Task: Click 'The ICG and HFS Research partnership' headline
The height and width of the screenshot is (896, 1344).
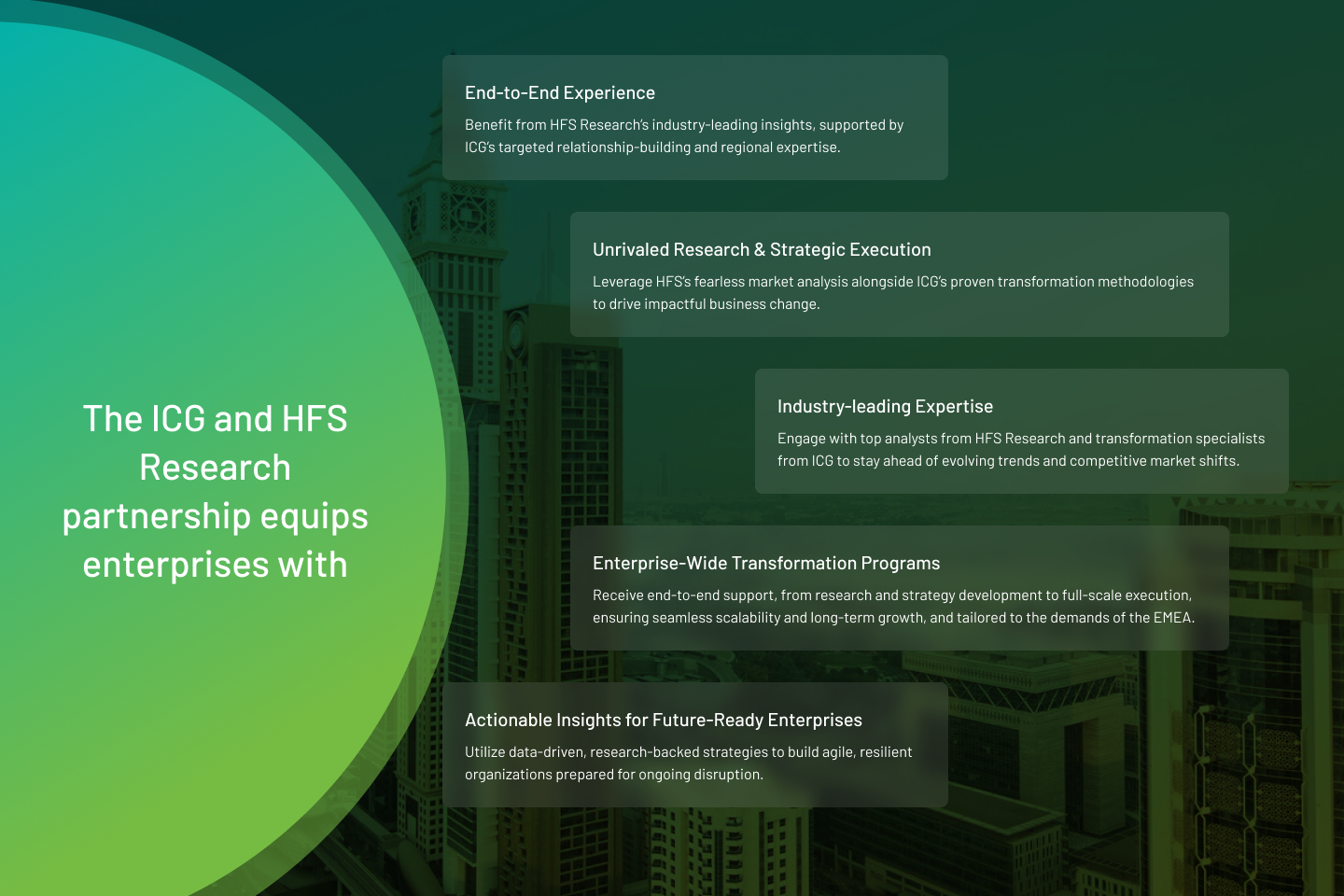Action: coord(216,491)
